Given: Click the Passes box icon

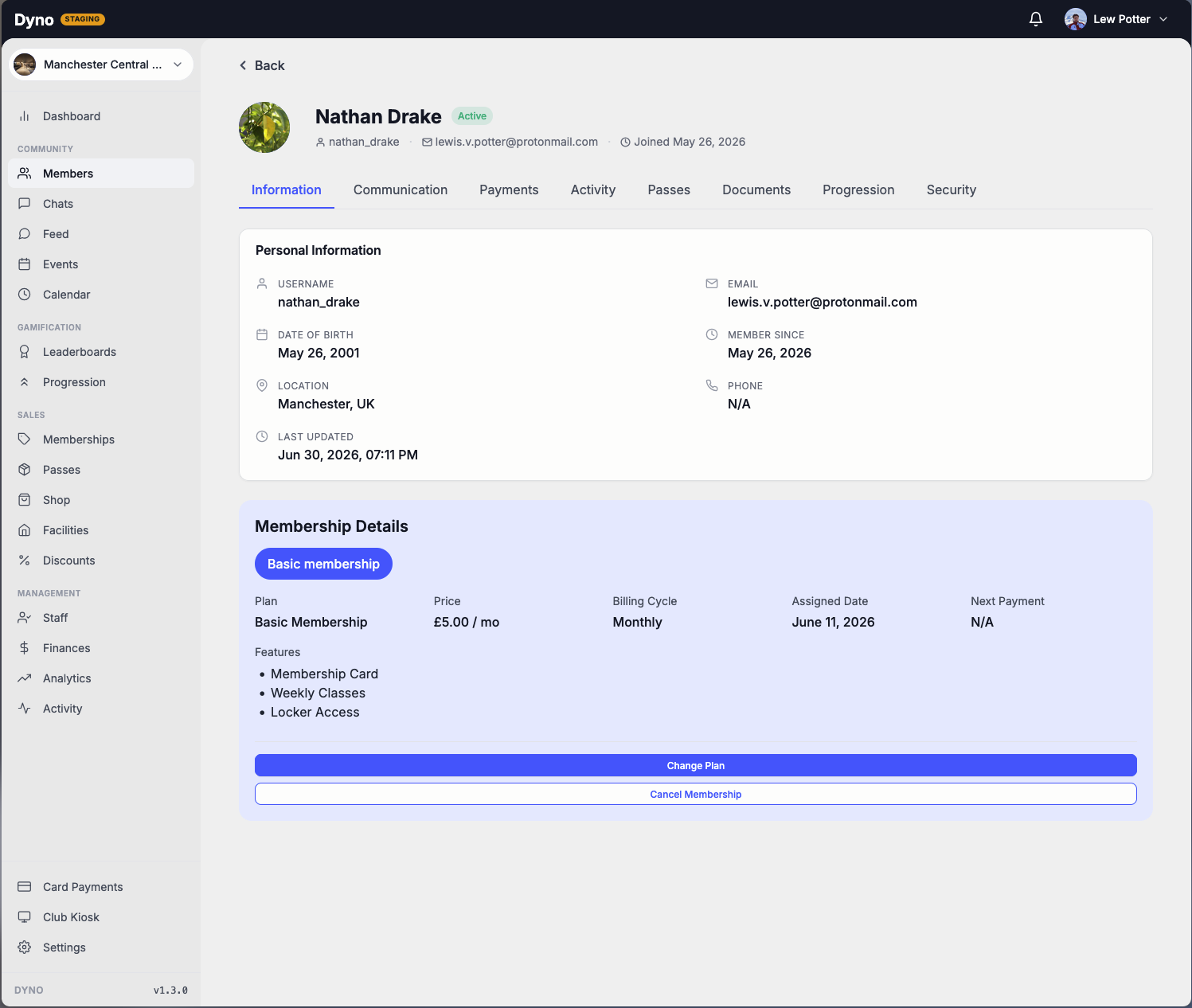Looking at the screenshot, I should click(25, 470).
